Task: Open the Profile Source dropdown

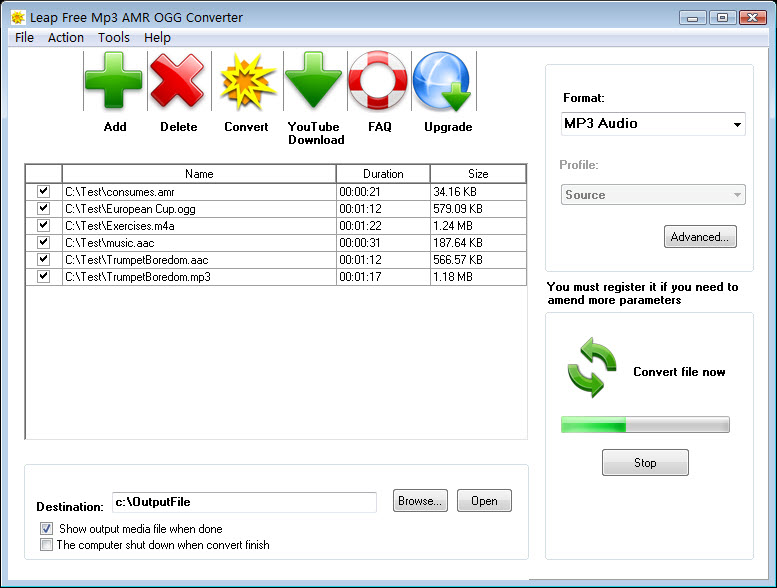Action: click(653, 195)
